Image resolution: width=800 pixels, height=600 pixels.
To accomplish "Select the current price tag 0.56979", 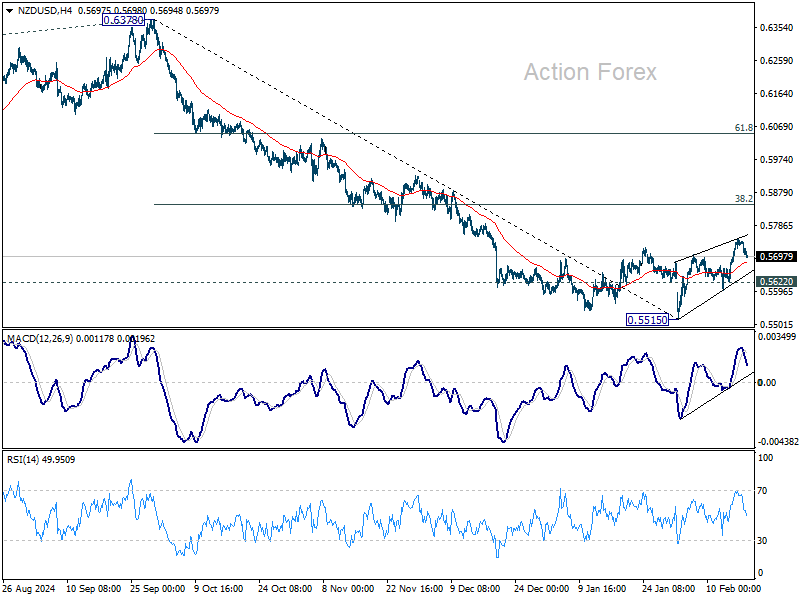I will click(777, 257).
